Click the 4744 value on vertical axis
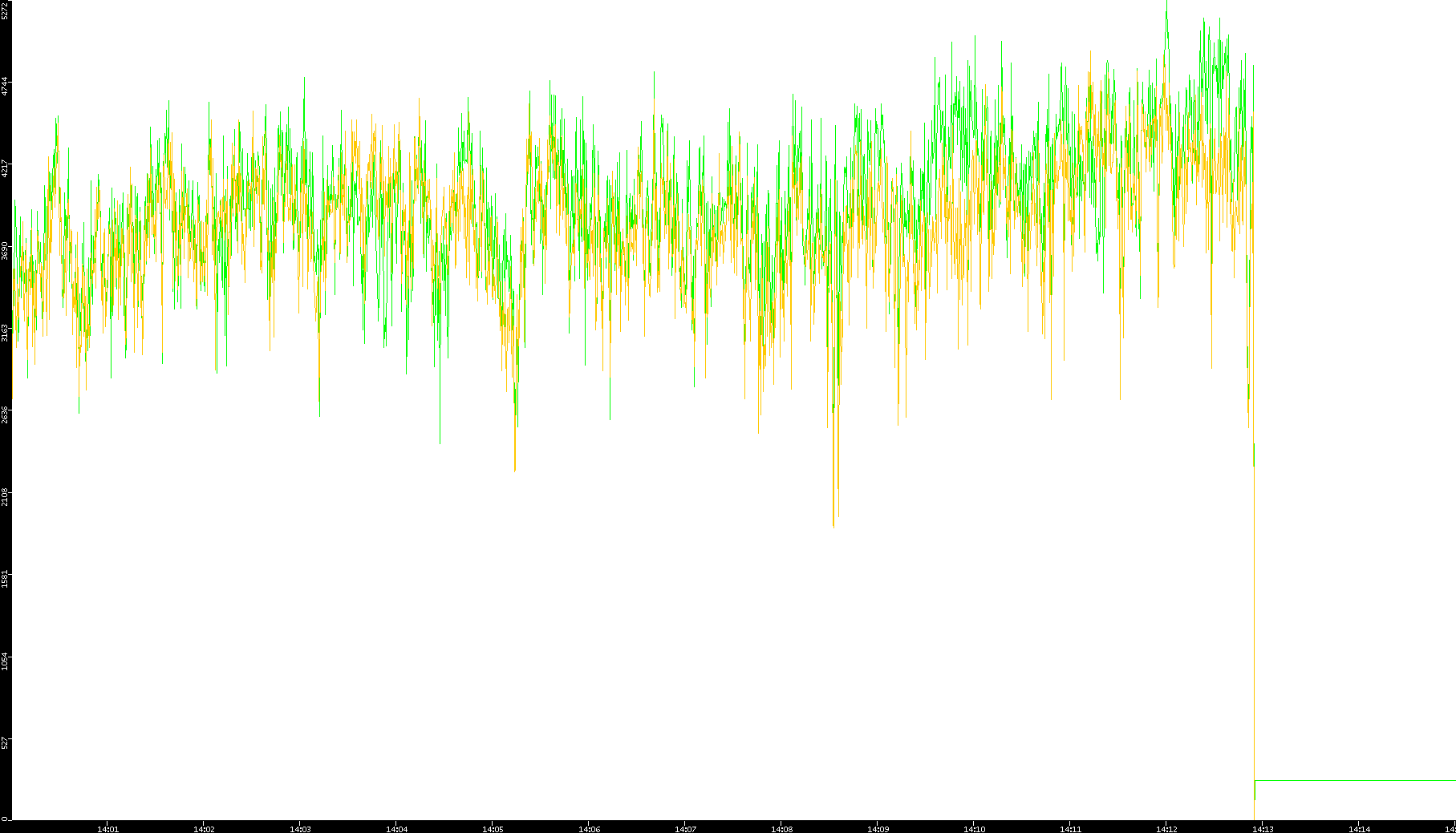This screenshot has width=1456, height=833. click(5, 86)
